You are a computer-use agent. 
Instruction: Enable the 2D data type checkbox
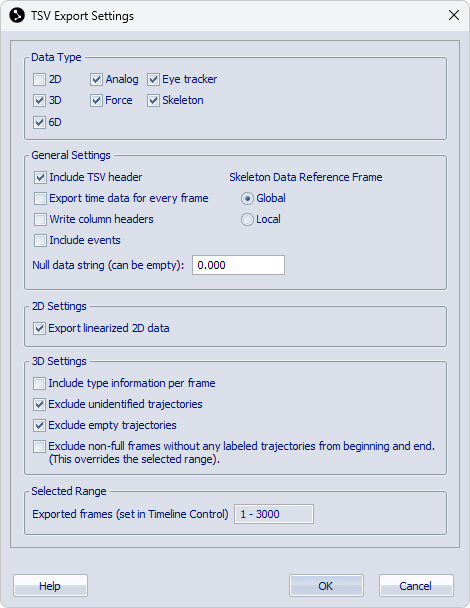click(39, 79)
